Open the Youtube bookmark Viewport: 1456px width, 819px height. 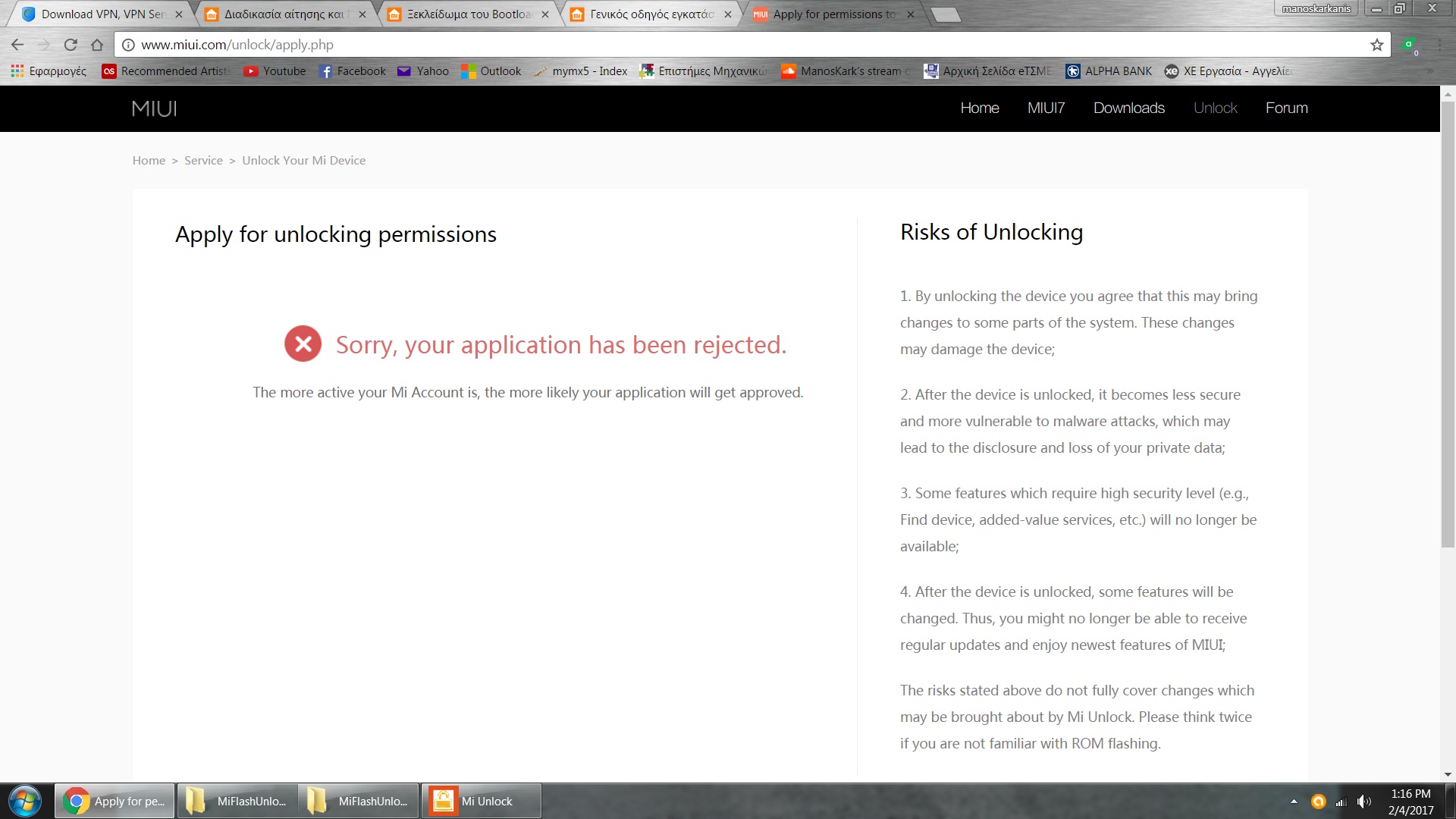[275, 71]
